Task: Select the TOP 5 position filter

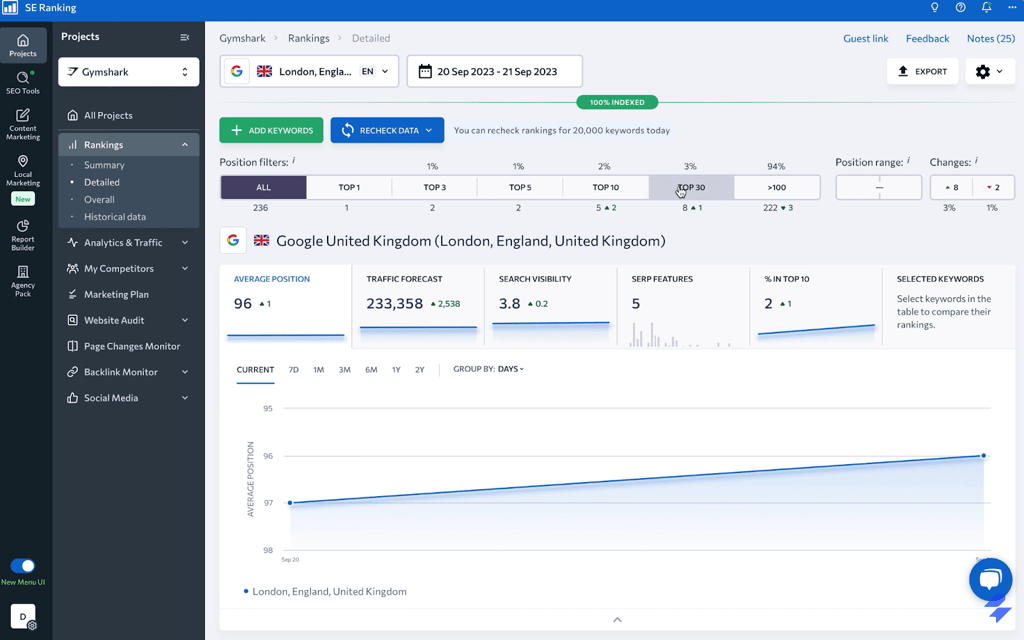Action: pos(520,187)
